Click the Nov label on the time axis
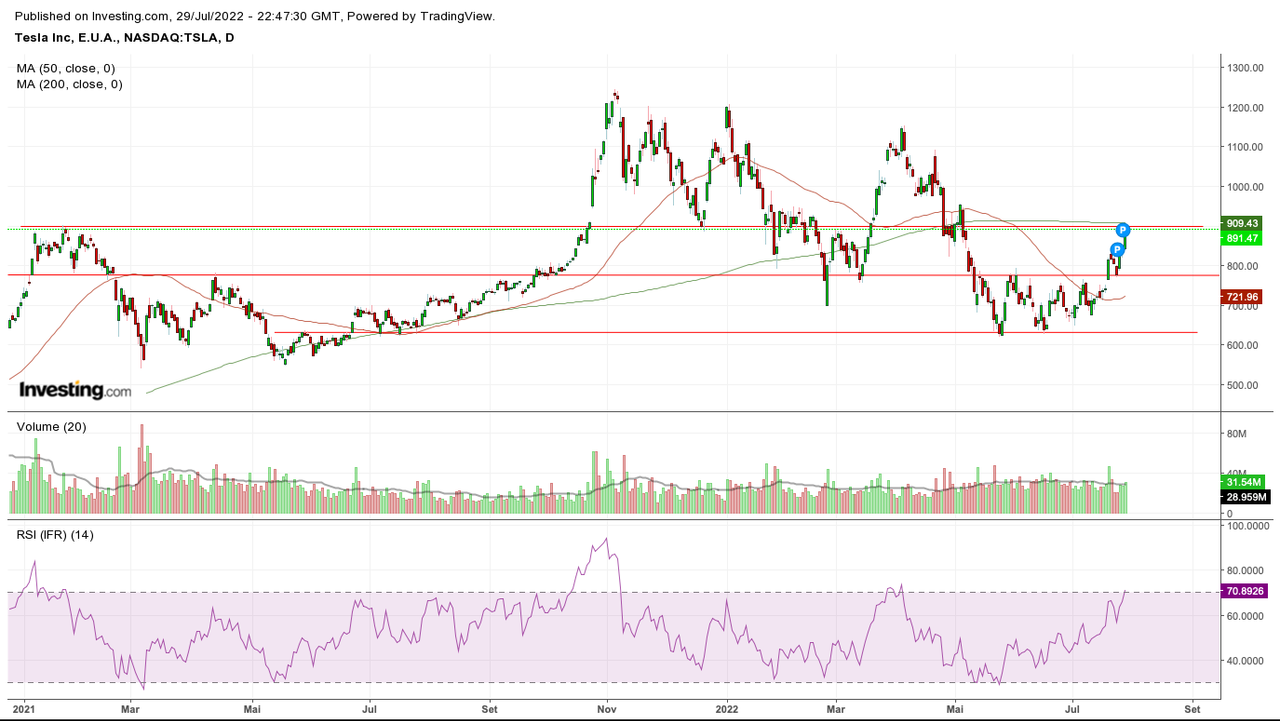 (x=607, y=708)
